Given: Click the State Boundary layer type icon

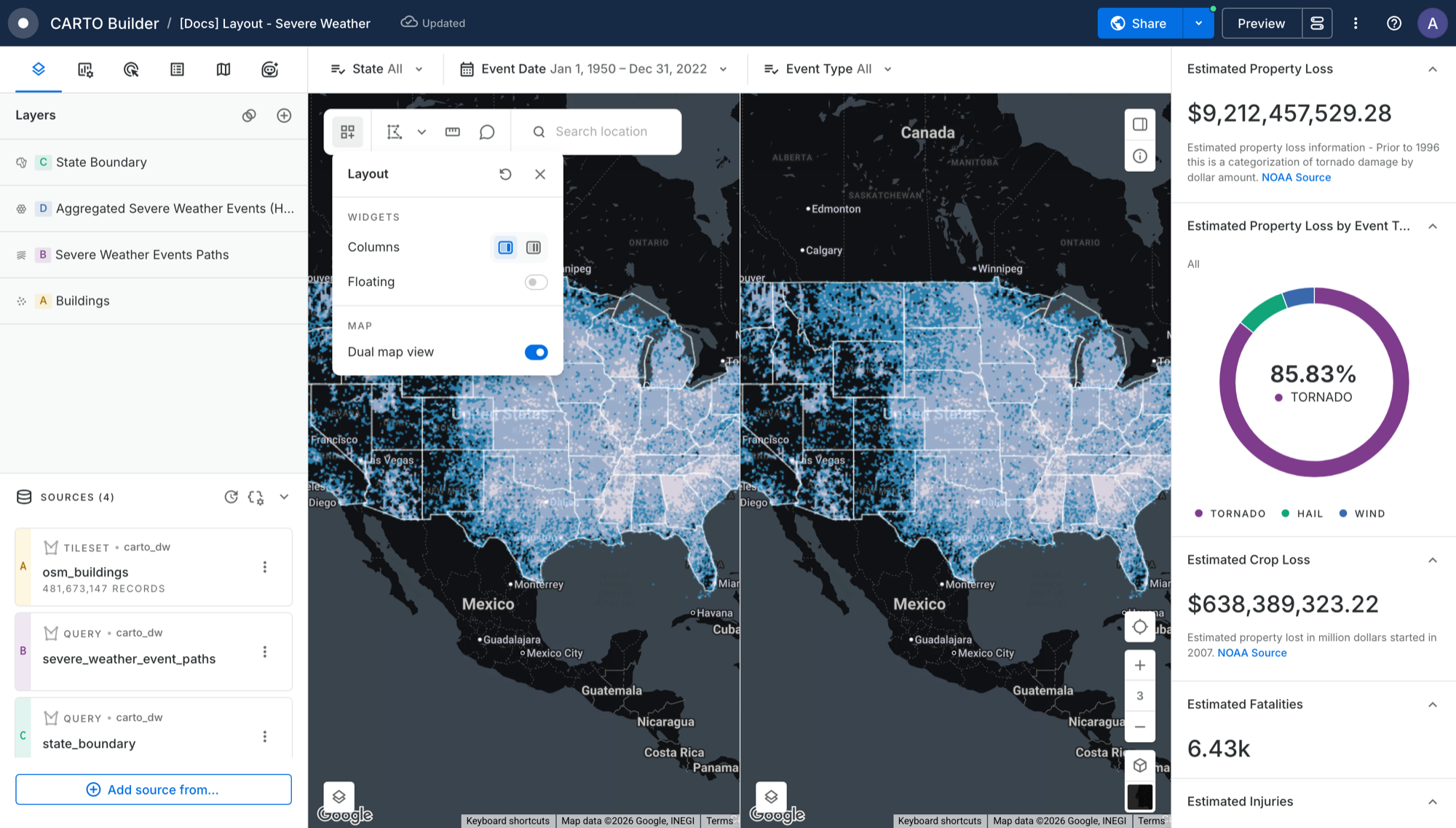Looking at the screenshot, I should (22, 162).
